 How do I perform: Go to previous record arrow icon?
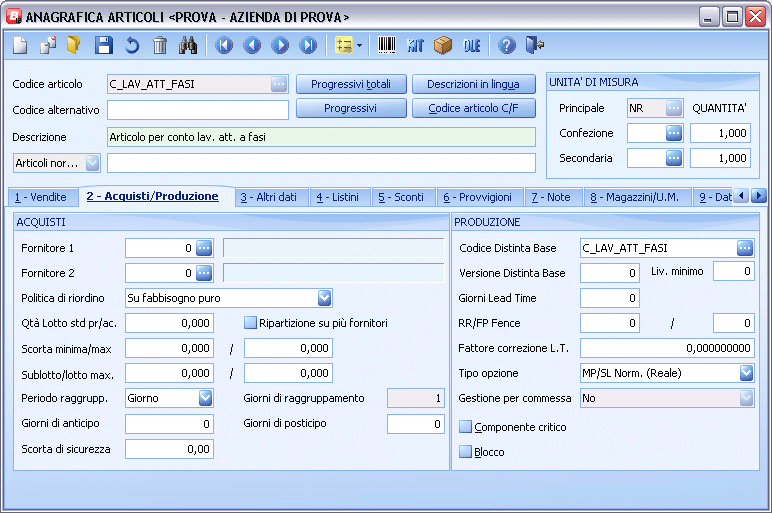click(253, 45)
